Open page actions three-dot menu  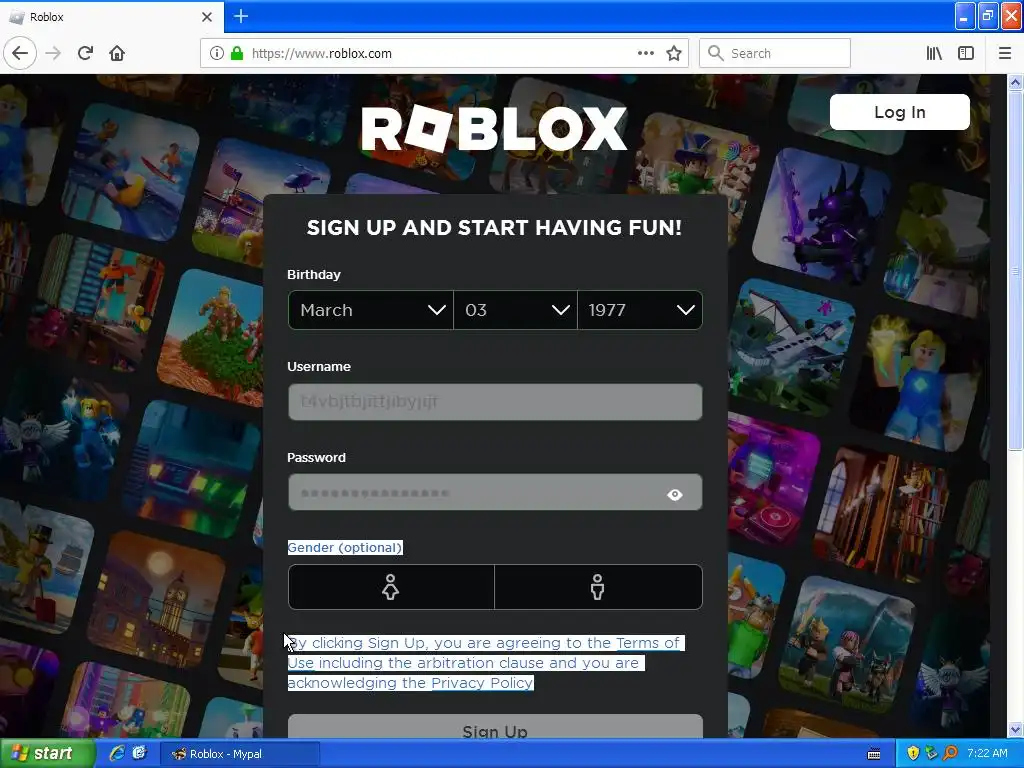645,53
